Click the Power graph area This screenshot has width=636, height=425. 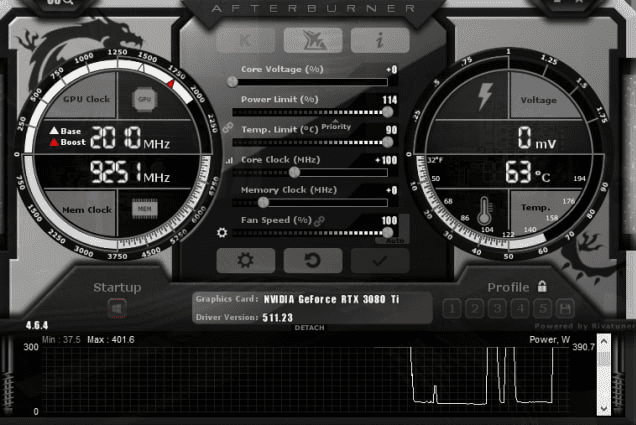click(x=306, y=378)
